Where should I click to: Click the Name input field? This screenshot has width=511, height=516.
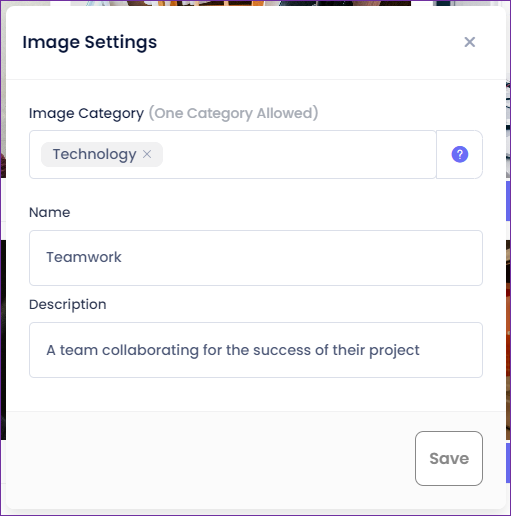pos(256,258)
